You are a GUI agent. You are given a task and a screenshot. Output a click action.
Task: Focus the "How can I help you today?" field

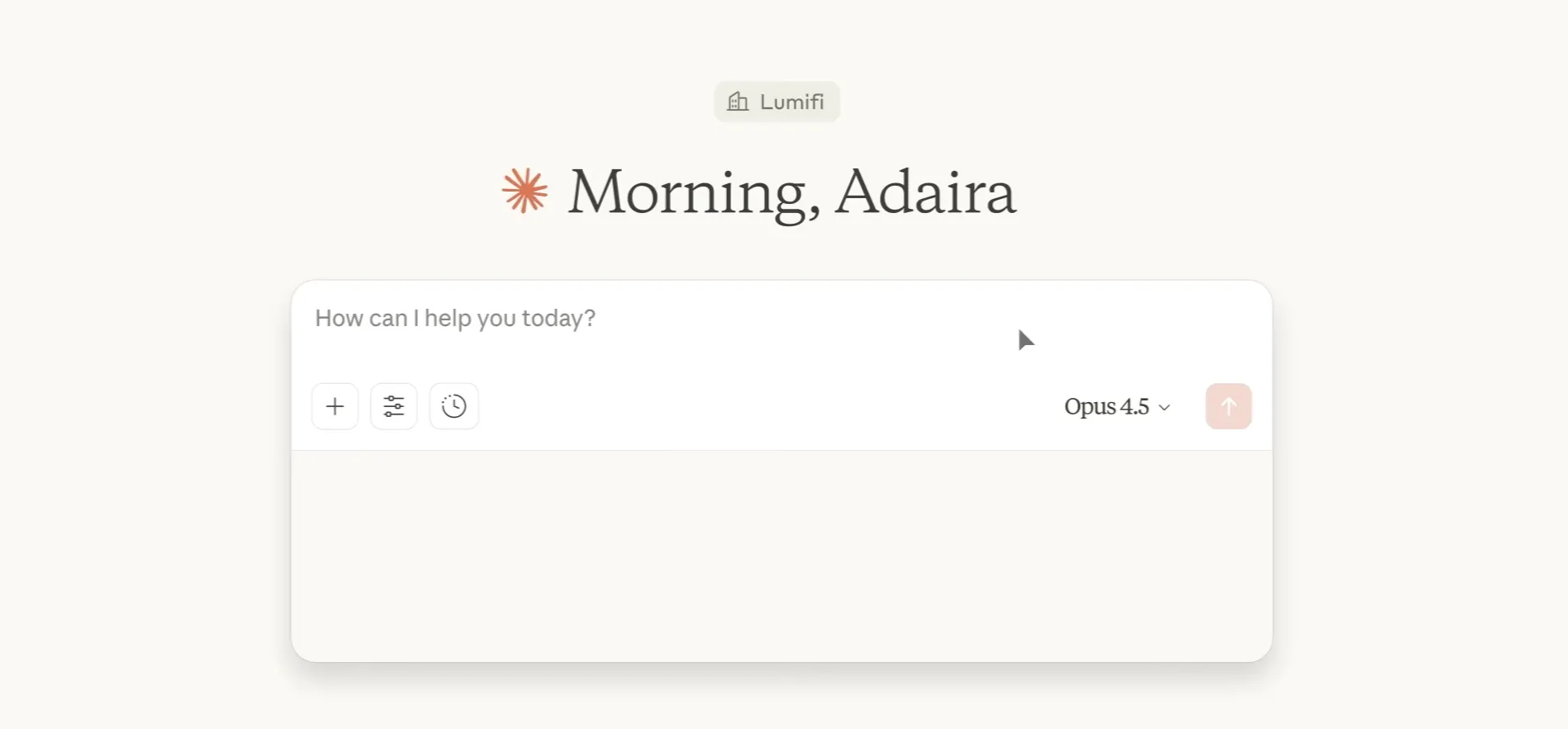coord(455,319)
